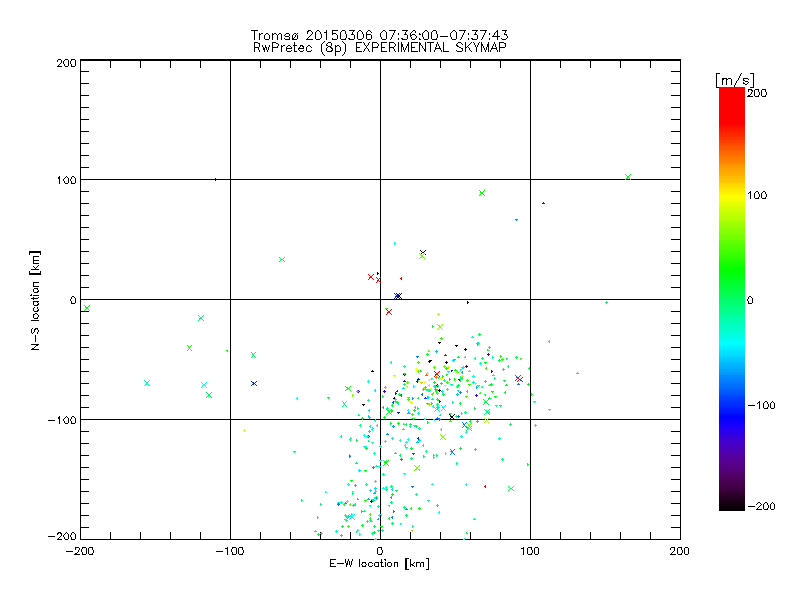Click the 200 tick label on the E-W axis

point(679,551)
